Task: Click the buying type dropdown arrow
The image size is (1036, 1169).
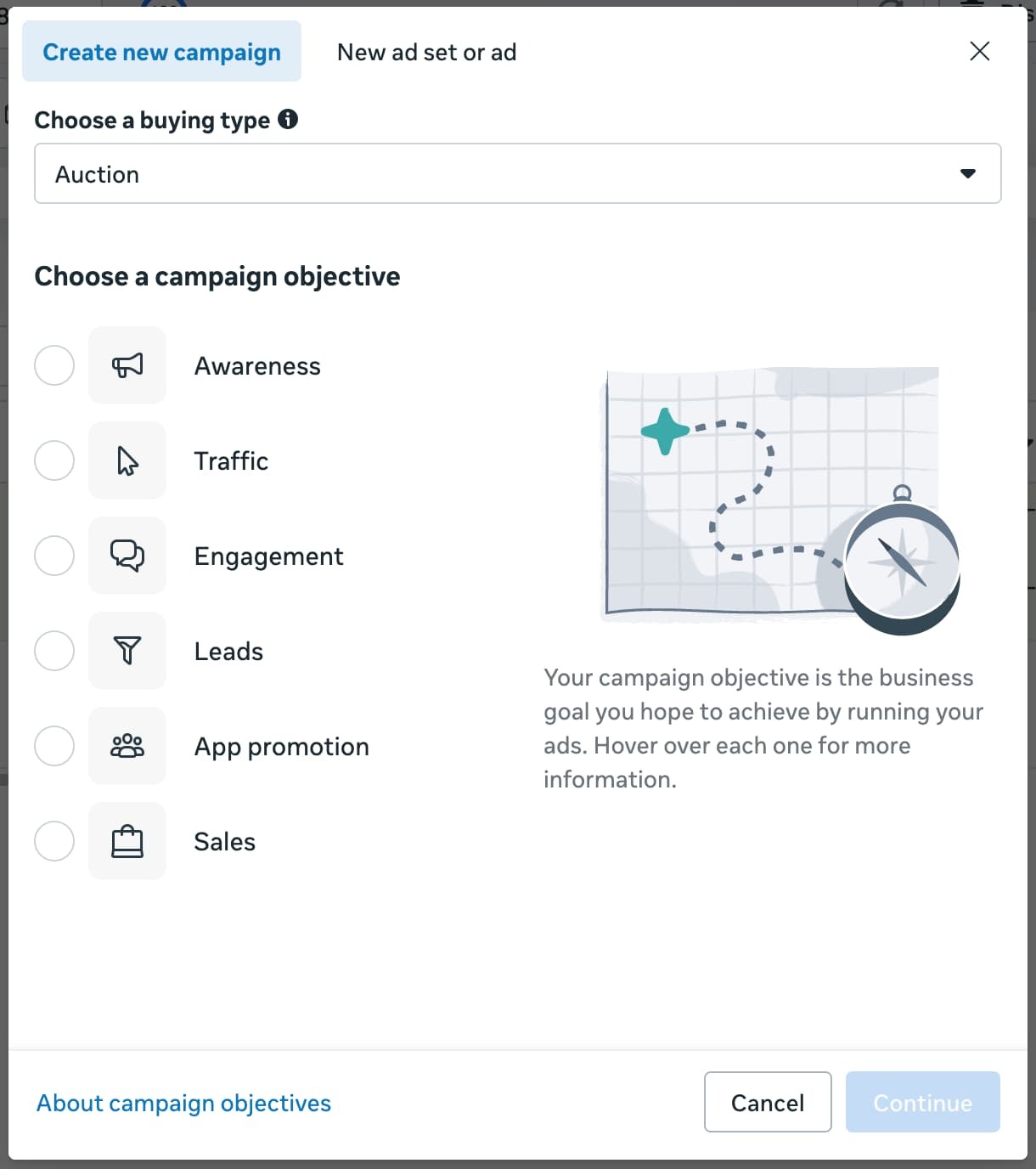Action: 967,173
